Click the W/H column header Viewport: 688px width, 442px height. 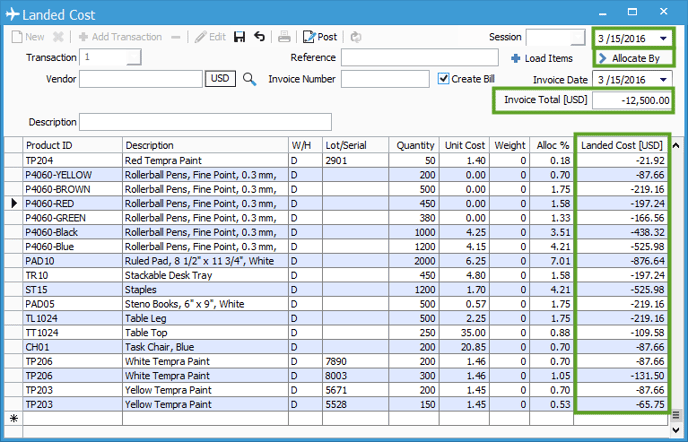[x=305, y=145]
